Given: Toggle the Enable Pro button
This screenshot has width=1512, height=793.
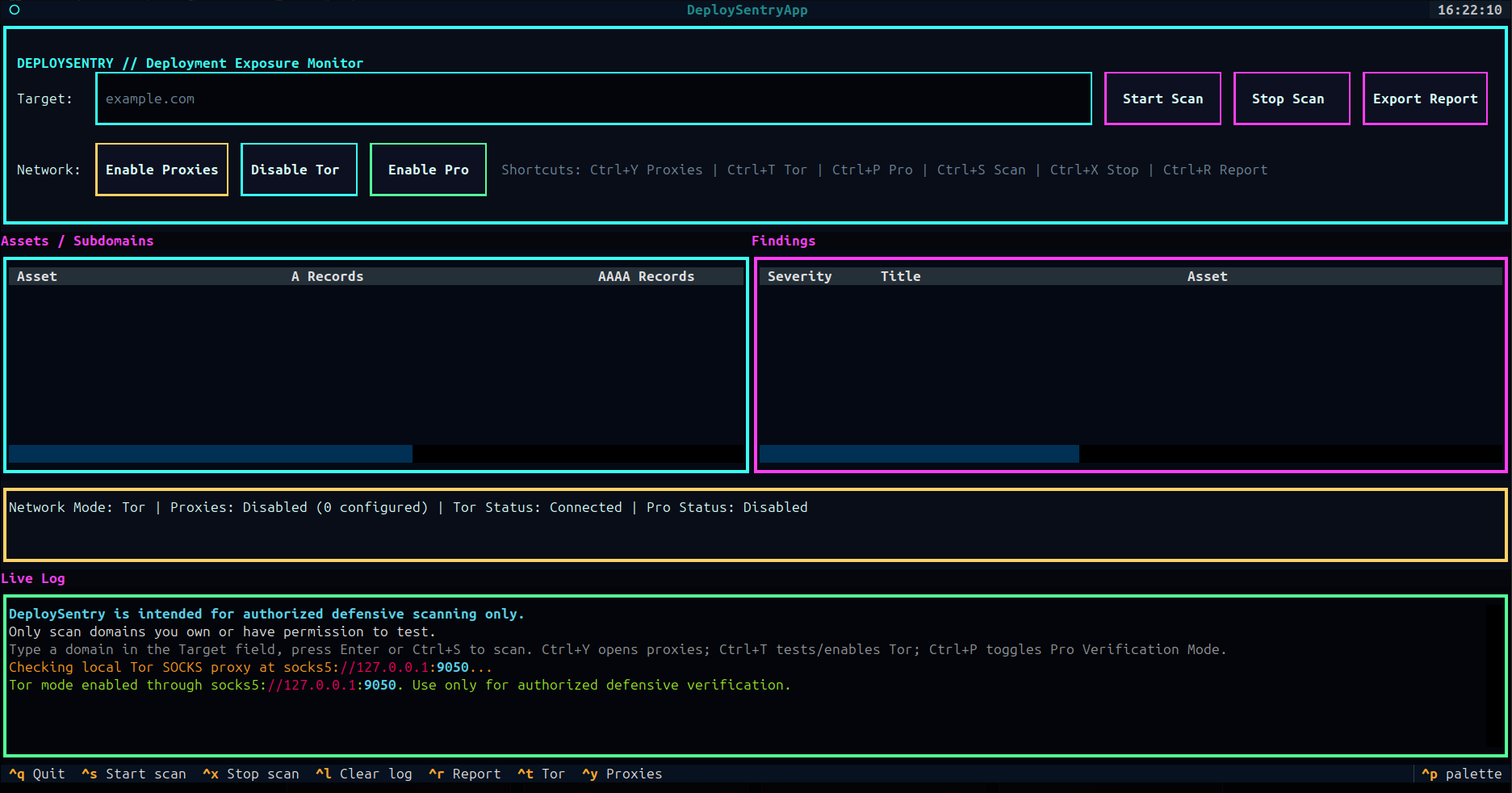Looking at the screenshot, I should (x=428, y=170).
